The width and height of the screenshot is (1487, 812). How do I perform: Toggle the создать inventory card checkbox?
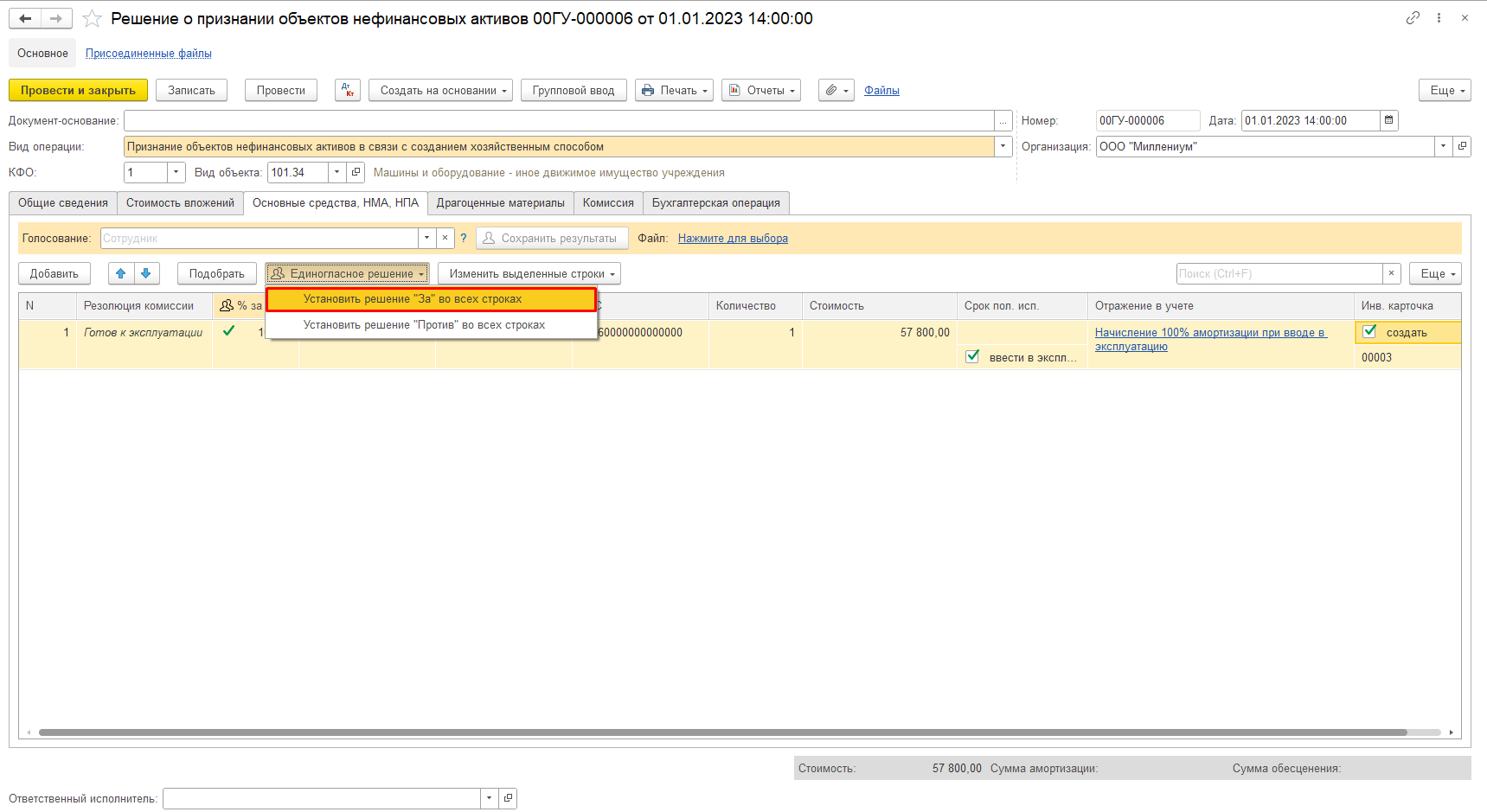click(x=1369, y=331)
